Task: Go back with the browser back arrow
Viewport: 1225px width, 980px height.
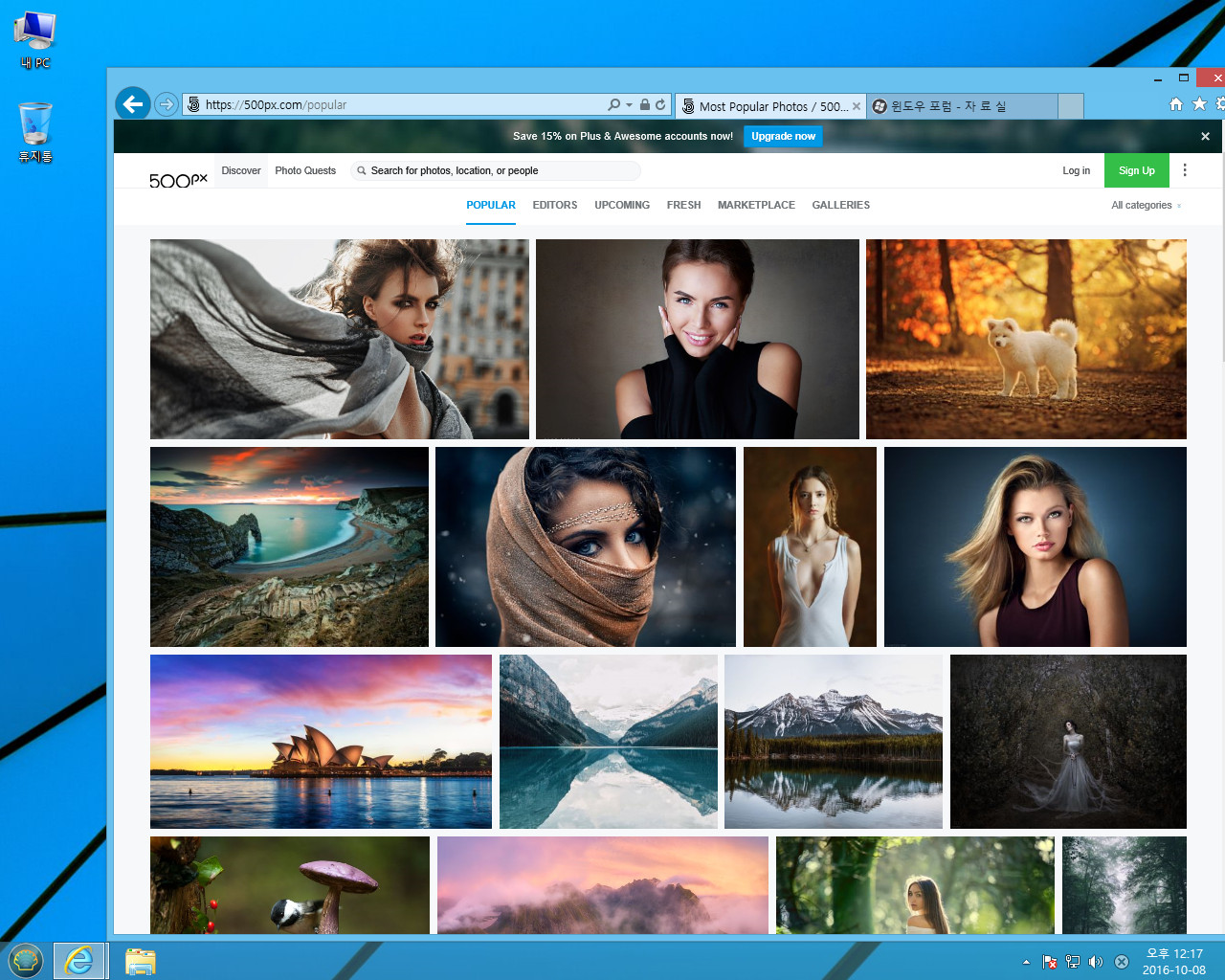Action: point(133,103)
